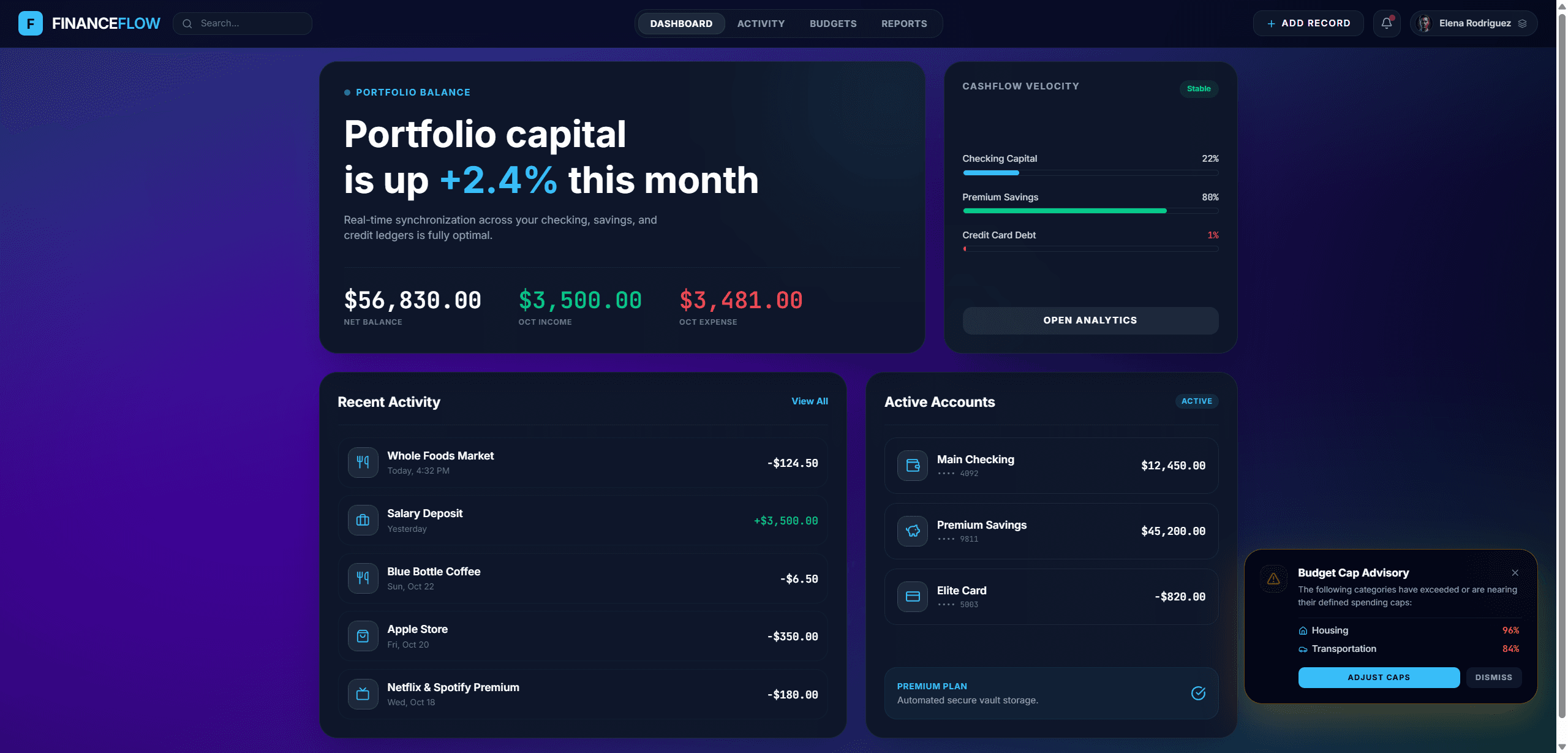Click Elena Rodriguez avatar picture
Viewport: 1568px width, 753px height.
pyautogui.click(x=1425, y=23)
